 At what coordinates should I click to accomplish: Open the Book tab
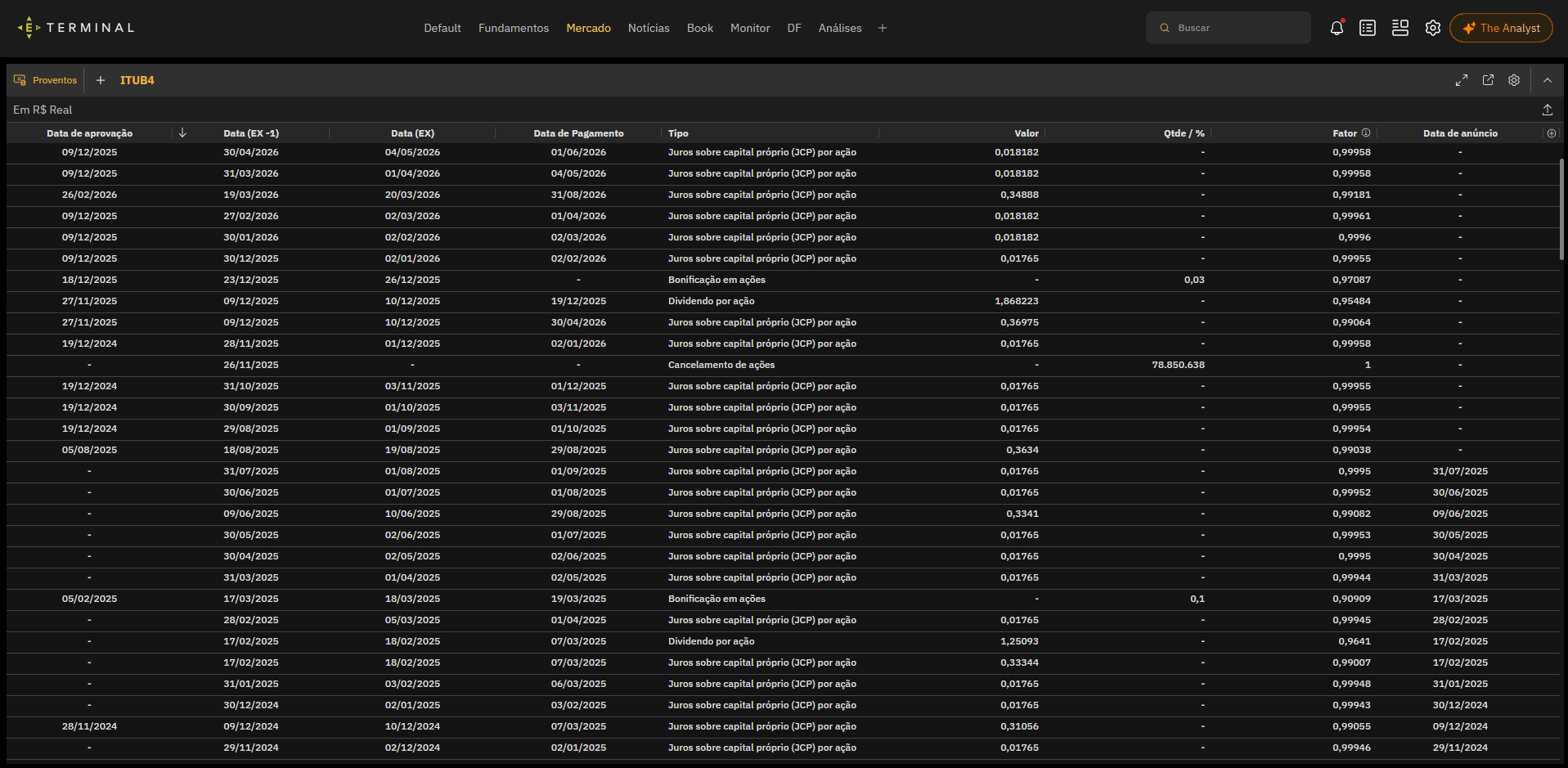[700, 28]
